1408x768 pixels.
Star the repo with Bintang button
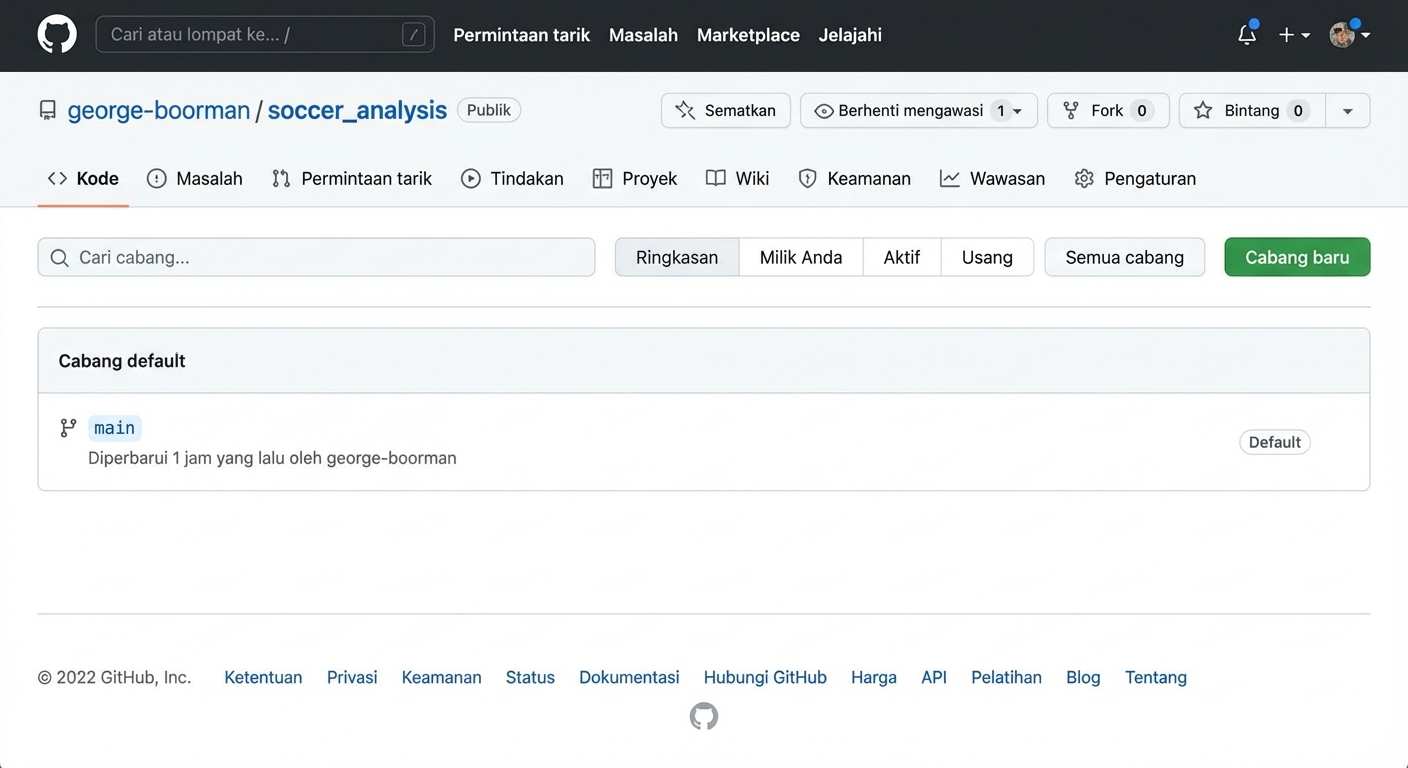tap(1252, 111)
